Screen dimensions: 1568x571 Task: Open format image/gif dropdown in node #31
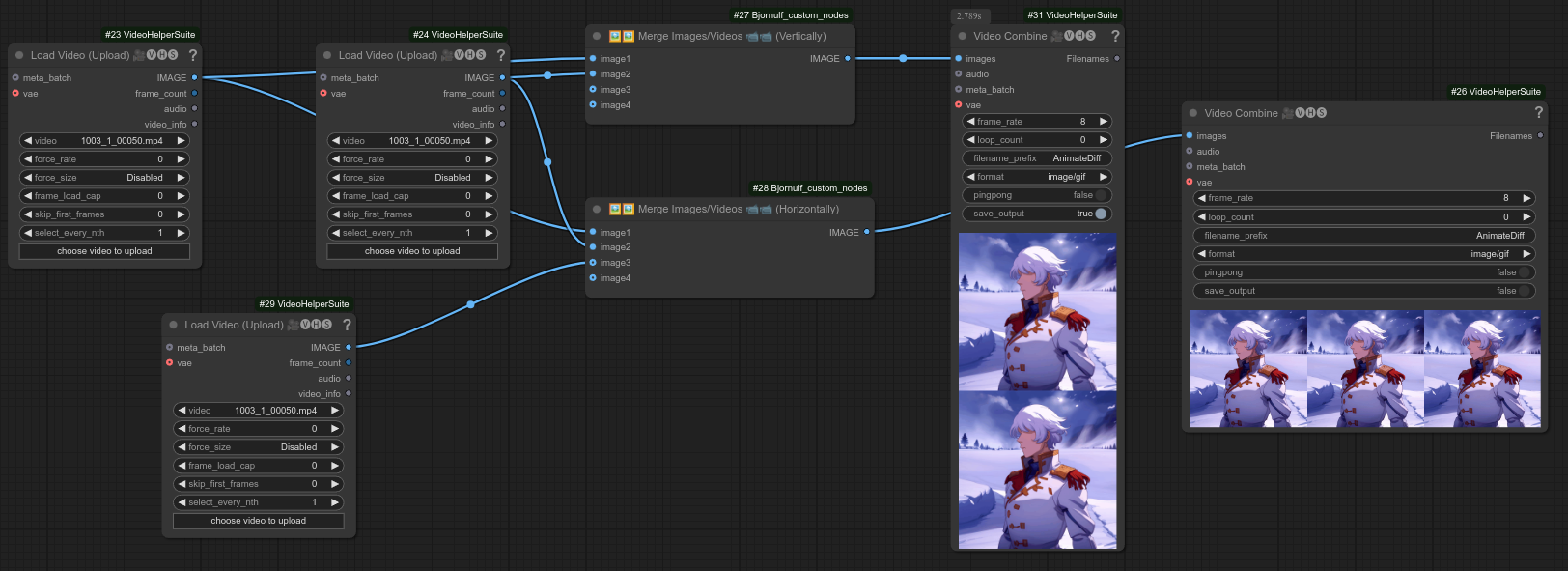[1037, 177]
